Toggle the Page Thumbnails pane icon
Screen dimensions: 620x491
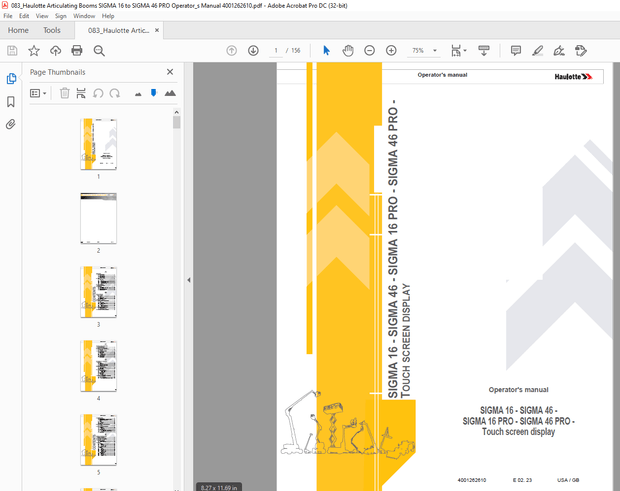11,78
